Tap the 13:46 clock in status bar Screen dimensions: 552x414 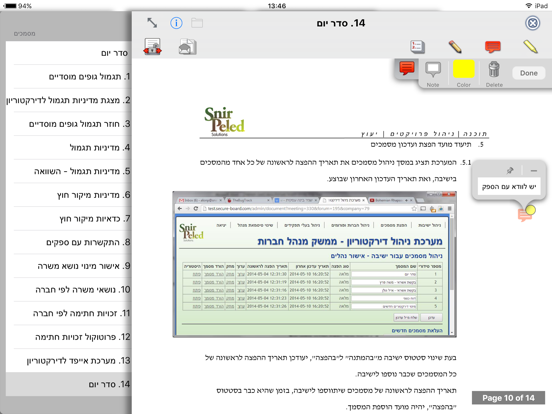tap(277, 6)
